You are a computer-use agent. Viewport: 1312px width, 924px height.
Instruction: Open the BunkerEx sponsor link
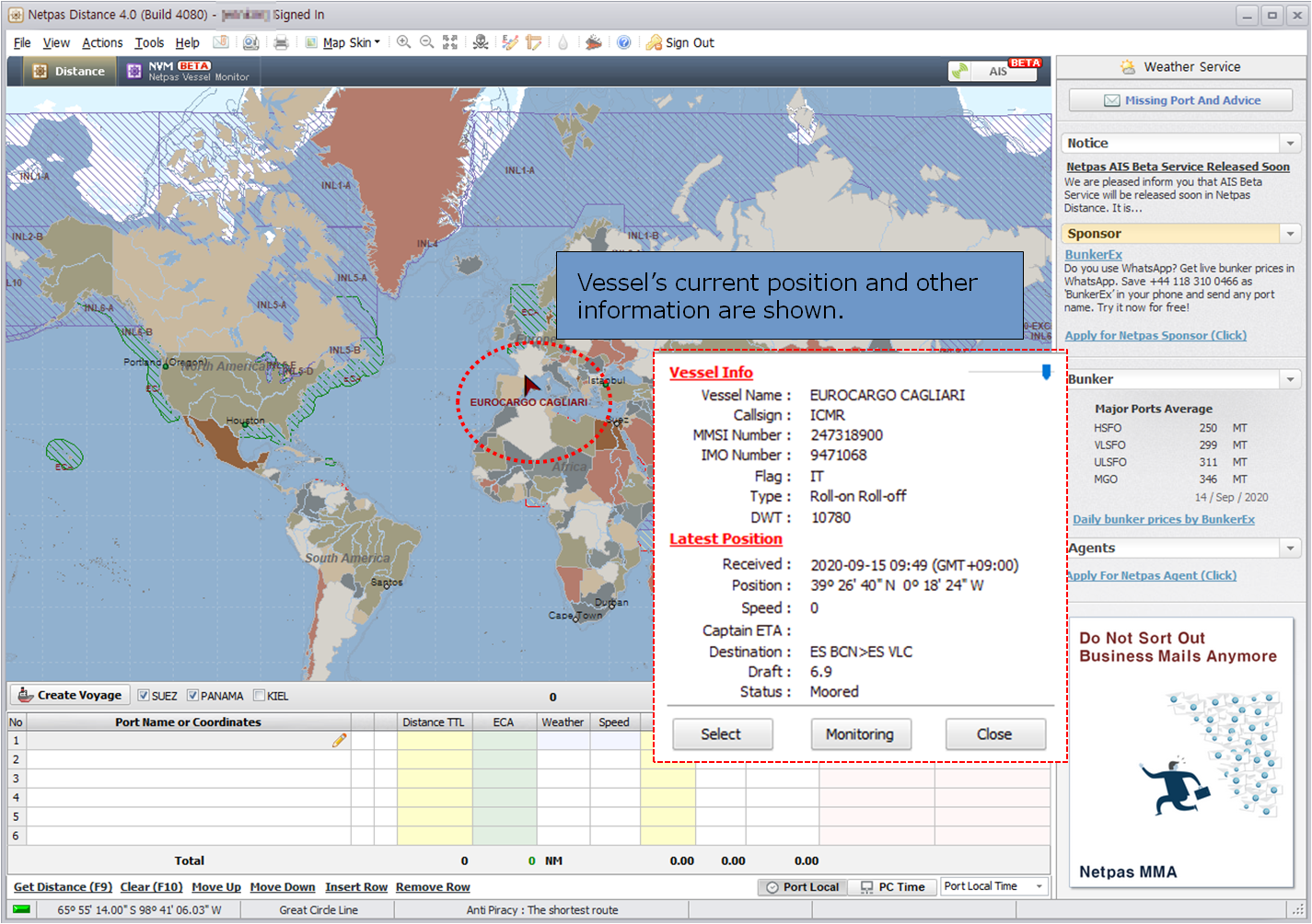point(1094,255)
